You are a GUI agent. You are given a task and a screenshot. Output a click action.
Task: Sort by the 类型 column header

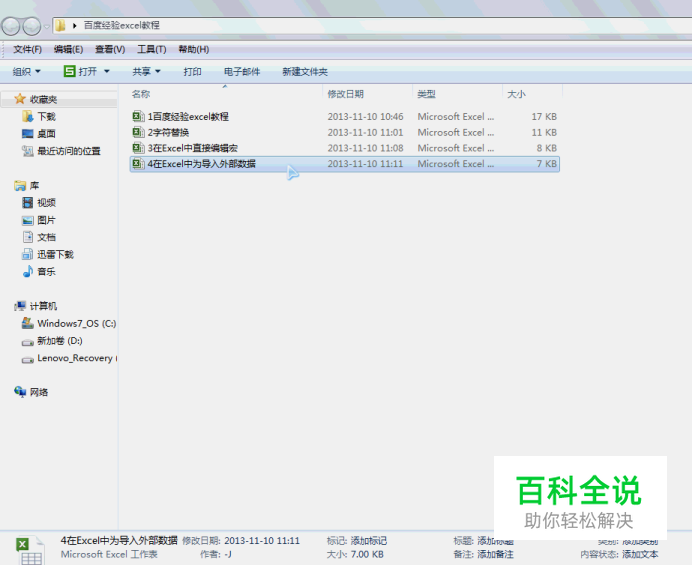426,94
